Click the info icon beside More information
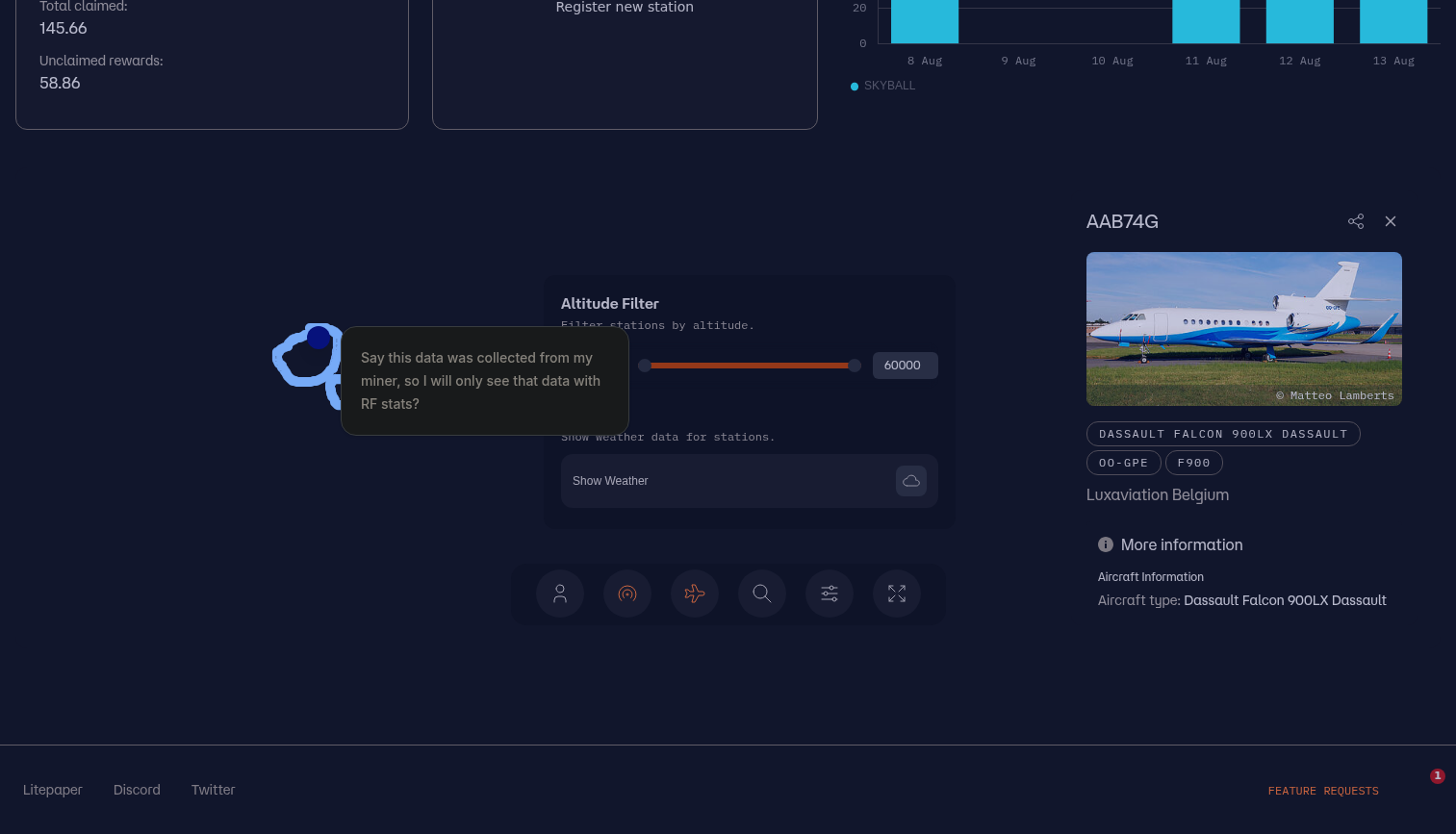This screenshot has width=1456, height=834. tap(1106, 544)
